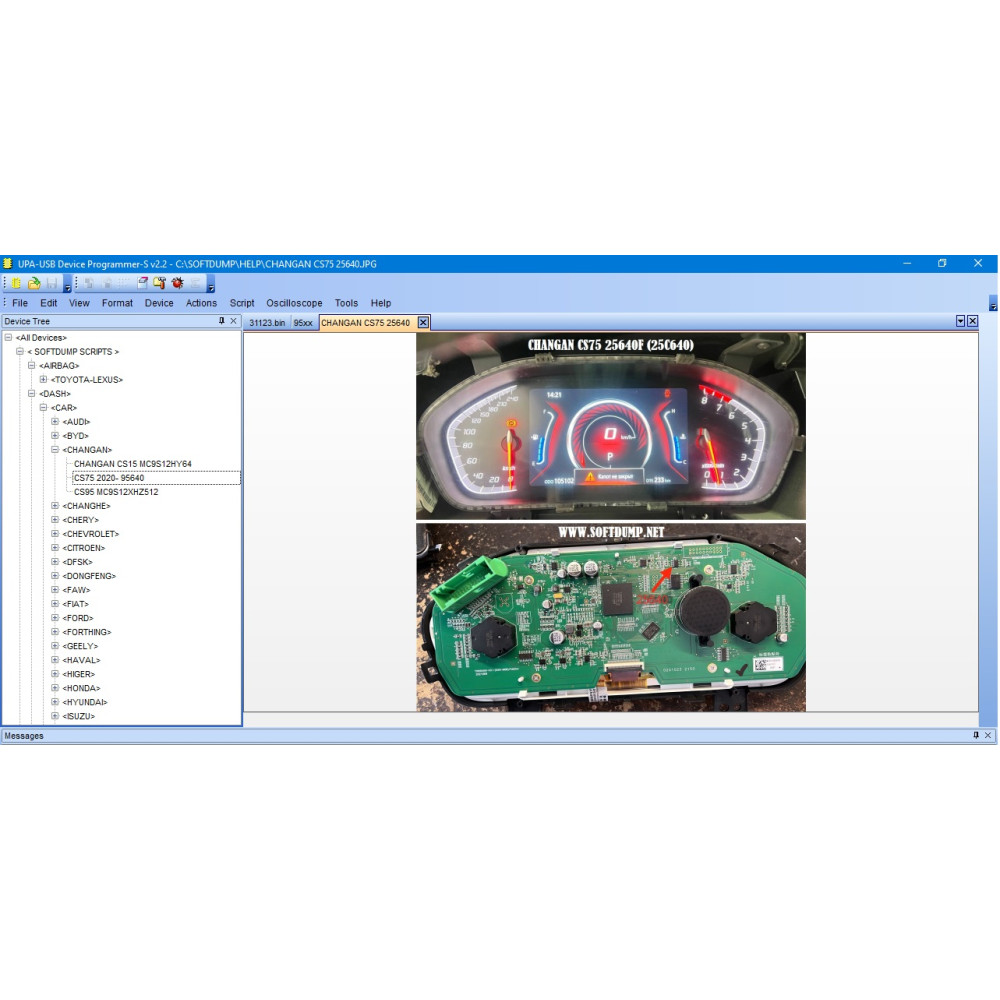Collapse the All Devices root node
The image size is (1000, 1000).
[8, 338]
